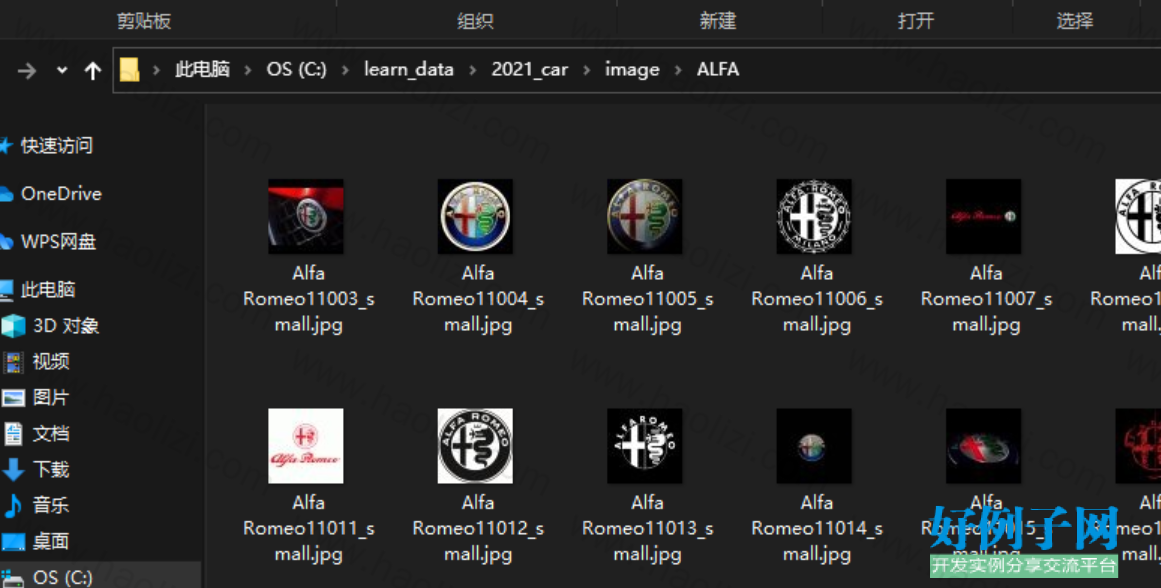The height and width of the screenshot is (588, 1161).
Task: Click file name Alfa Romeo11007_small.jpg
Action: click(986, 299)
